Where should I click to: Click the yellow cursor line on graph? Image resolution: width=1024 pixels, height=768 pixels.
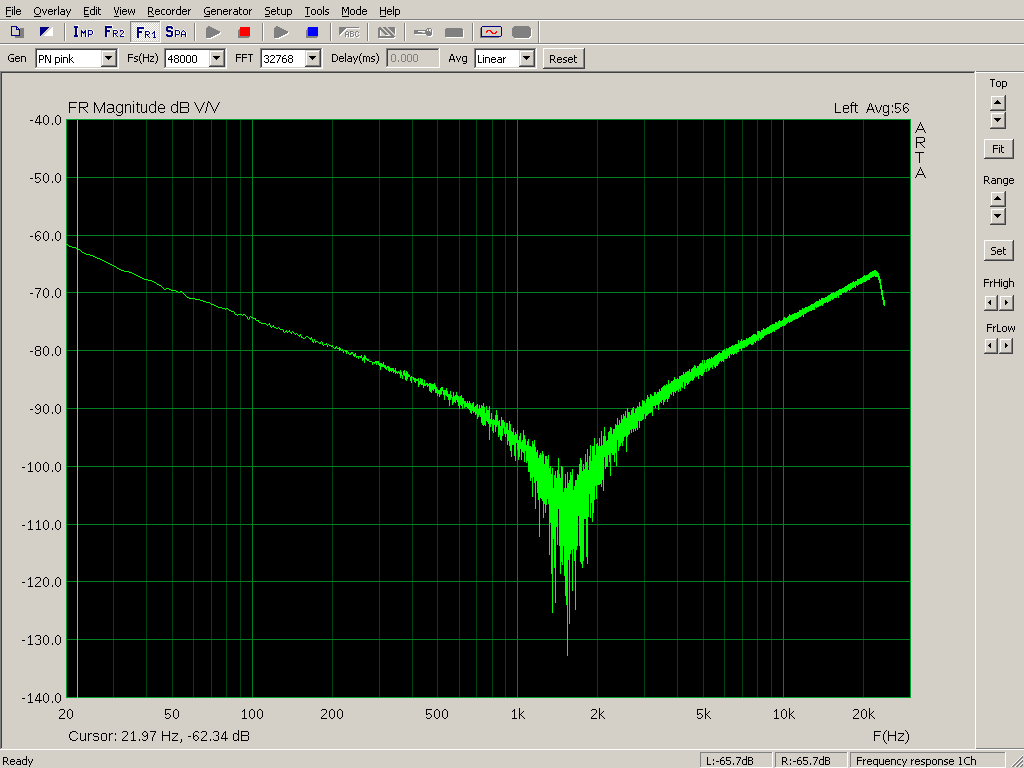click(x=78, y=408)
